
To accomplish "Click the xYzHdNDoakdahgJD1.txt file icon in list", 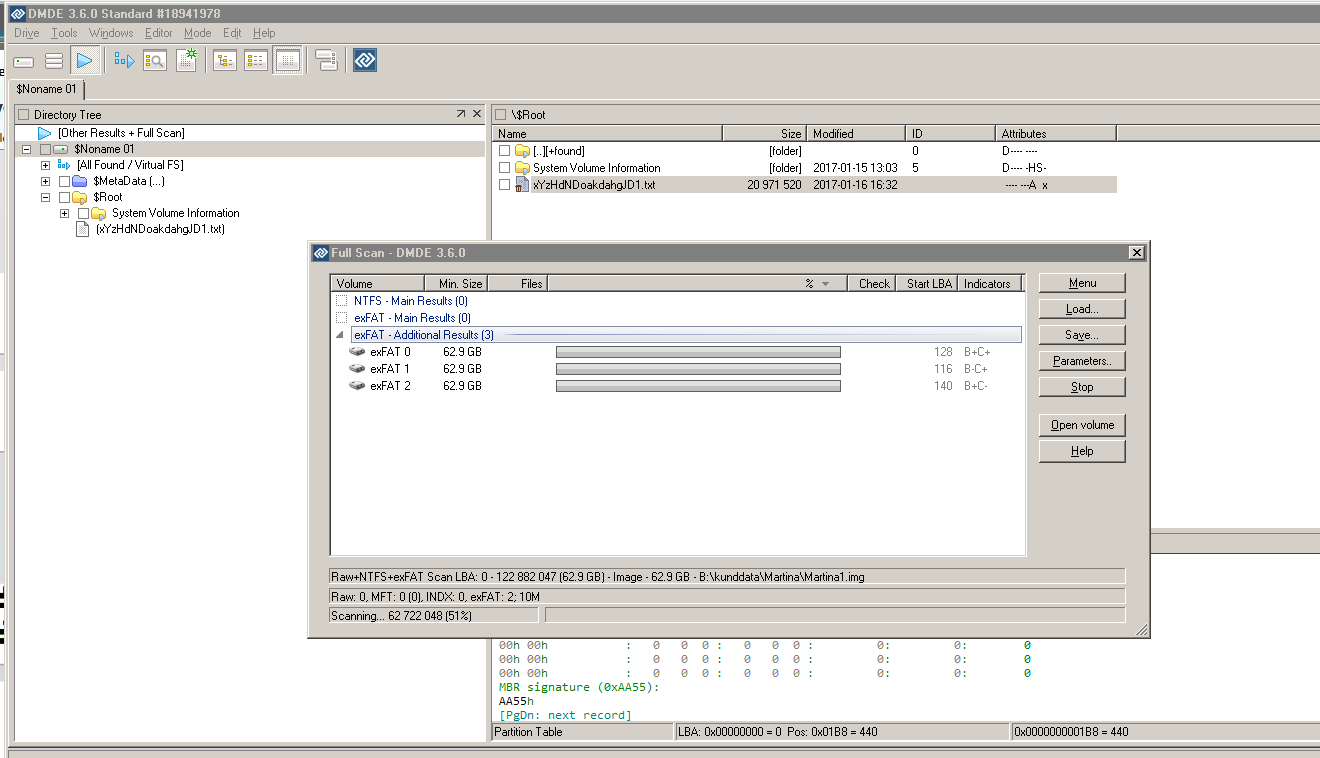I will [x=522, y=185].
